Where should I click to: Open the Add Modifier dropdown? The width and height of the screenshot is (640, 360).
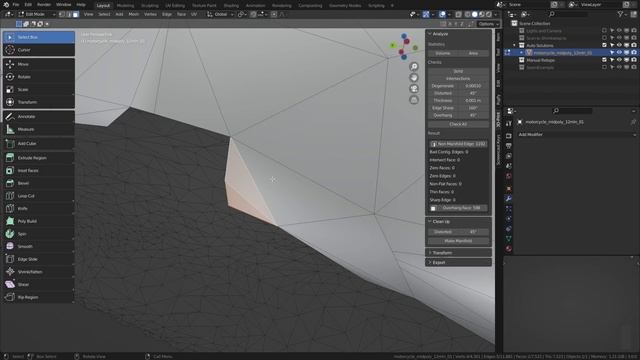(x=576, y=134)
